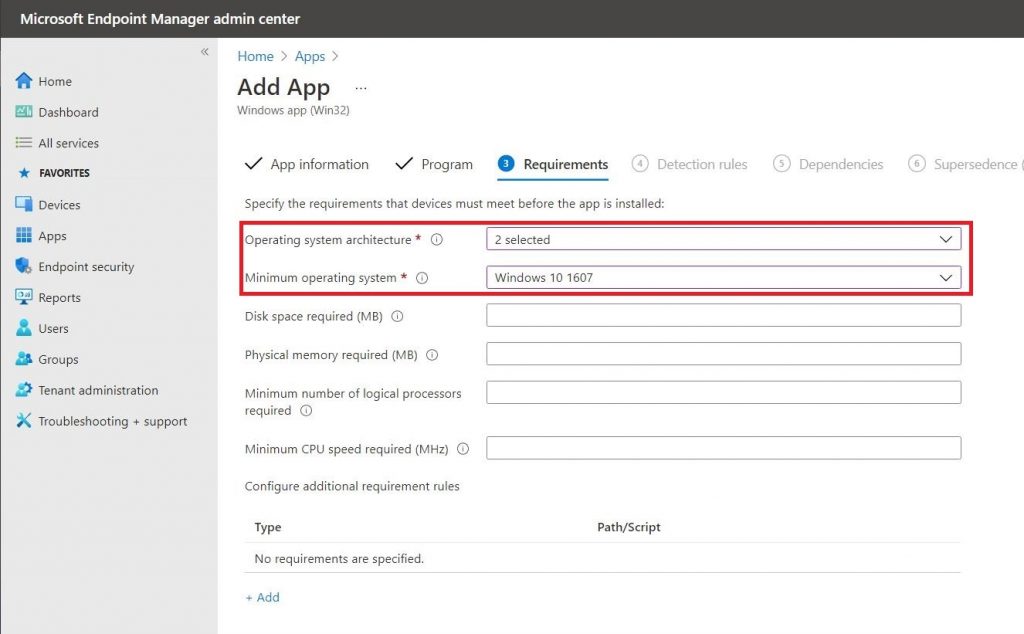Click the Path/Script column header
This screenshot has width=1024, height=634.
point(628,527)
